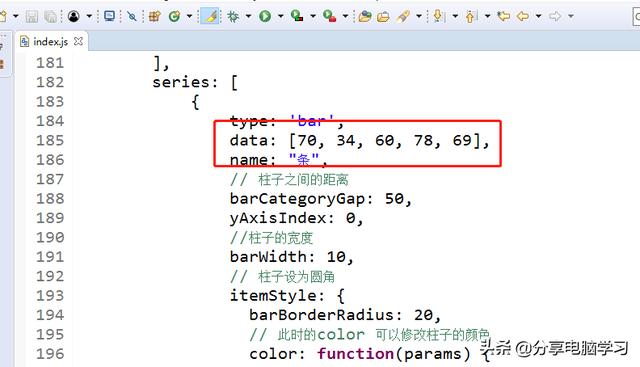
Task: Click the comment '// 柱子之间的距离'
Action: 289,180
